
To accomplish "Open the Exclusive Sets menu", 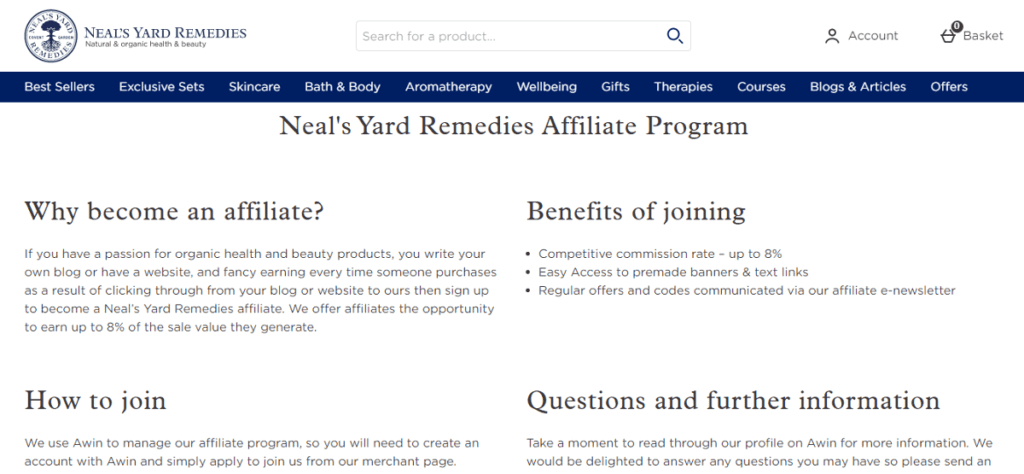I will [161, 87].
